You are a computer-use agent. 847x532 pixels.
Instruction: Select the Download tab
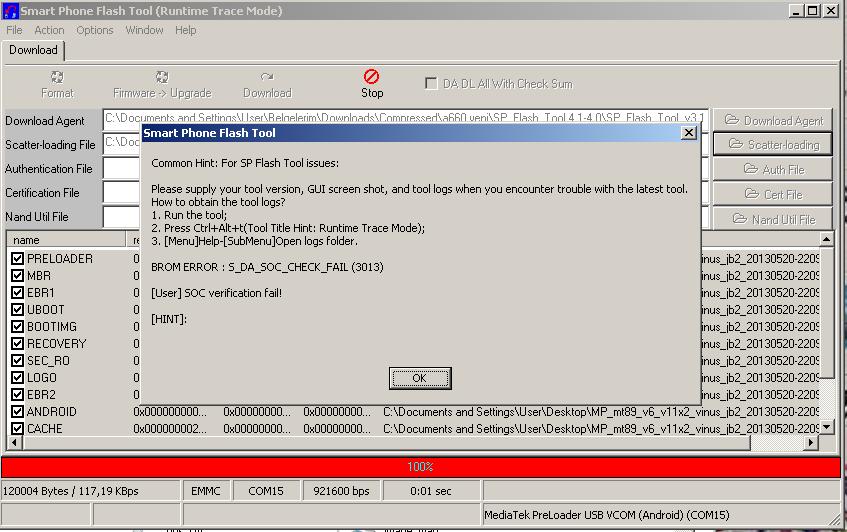point(34,50)
